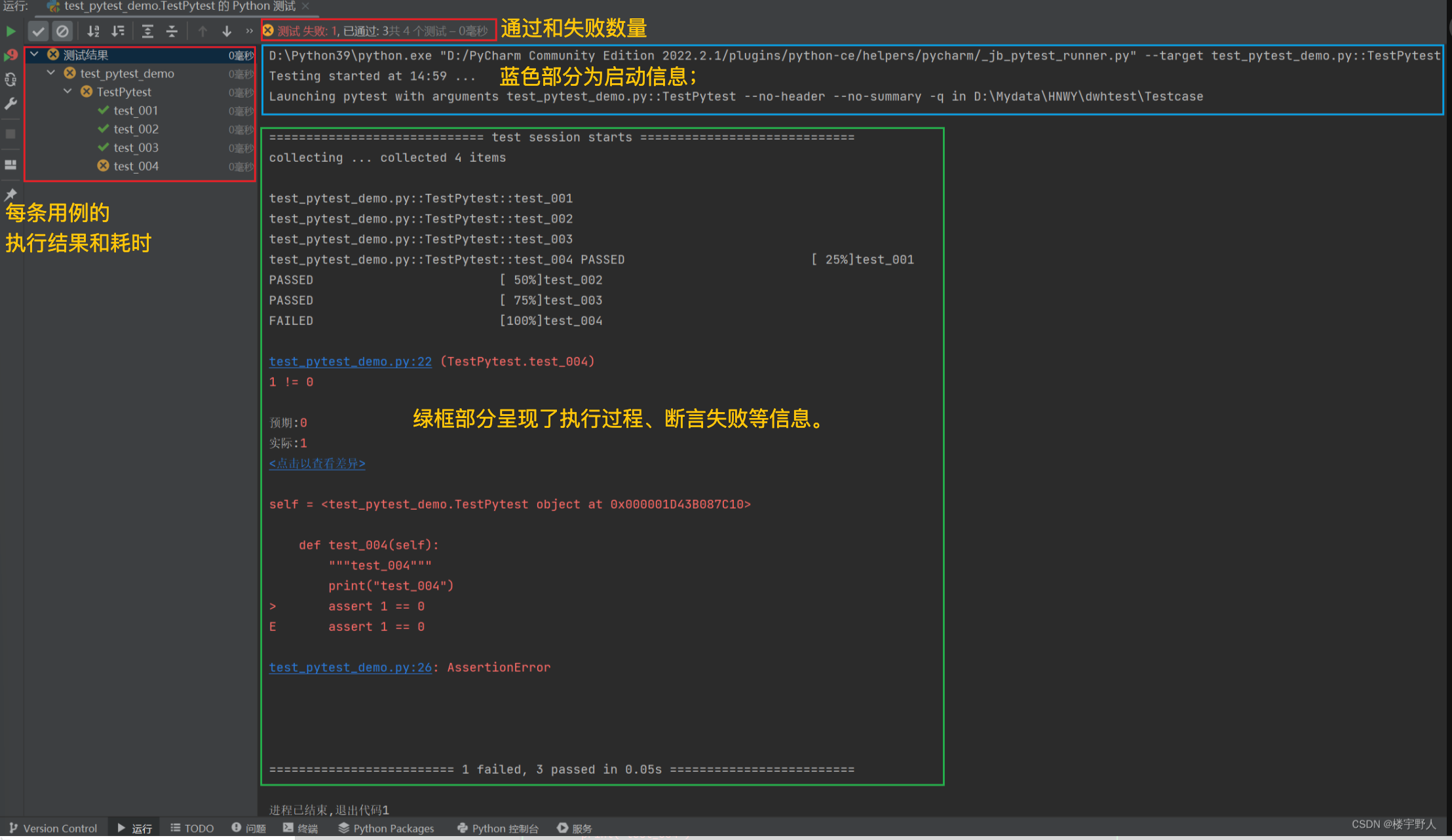The image size is (1452, 840).
Task: Click the Collapse All icon
Action: 172,31
